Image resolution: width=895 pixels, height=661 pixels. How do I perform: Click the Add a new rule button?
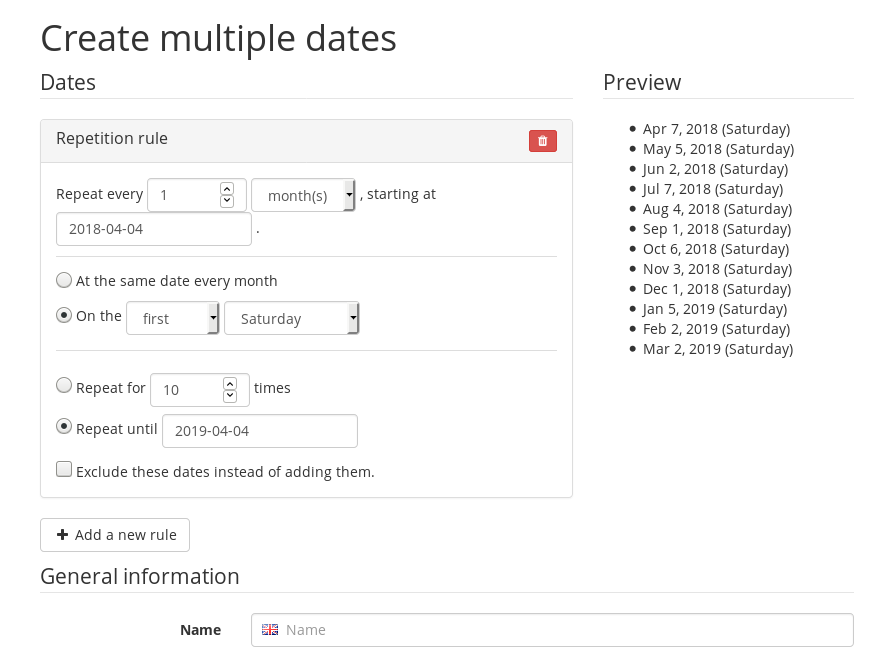point(115,535)
